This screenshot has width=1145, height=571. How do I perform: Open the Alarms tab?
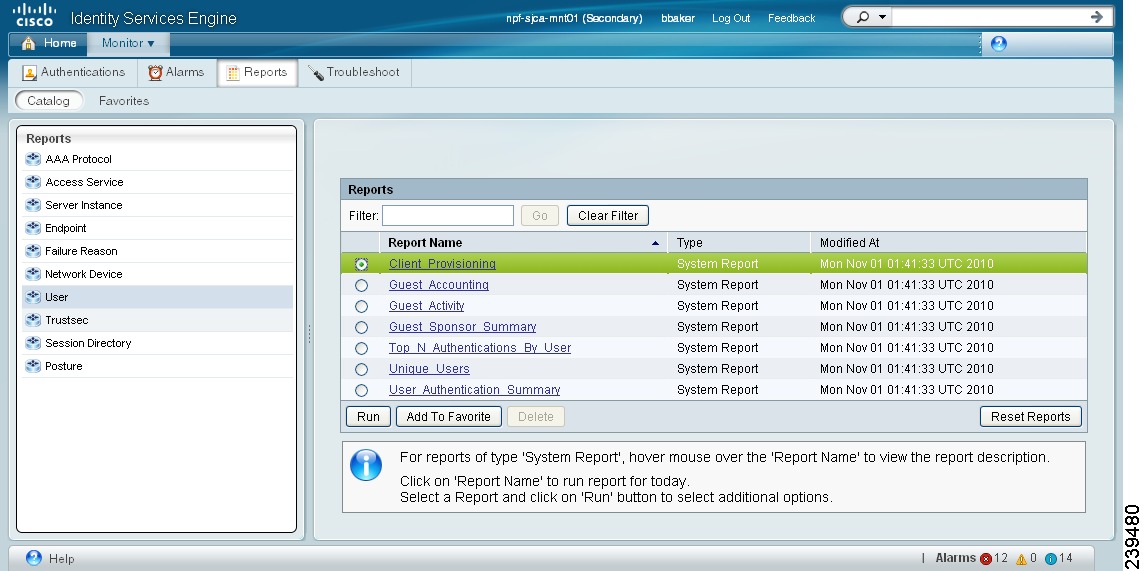point(176,72)
